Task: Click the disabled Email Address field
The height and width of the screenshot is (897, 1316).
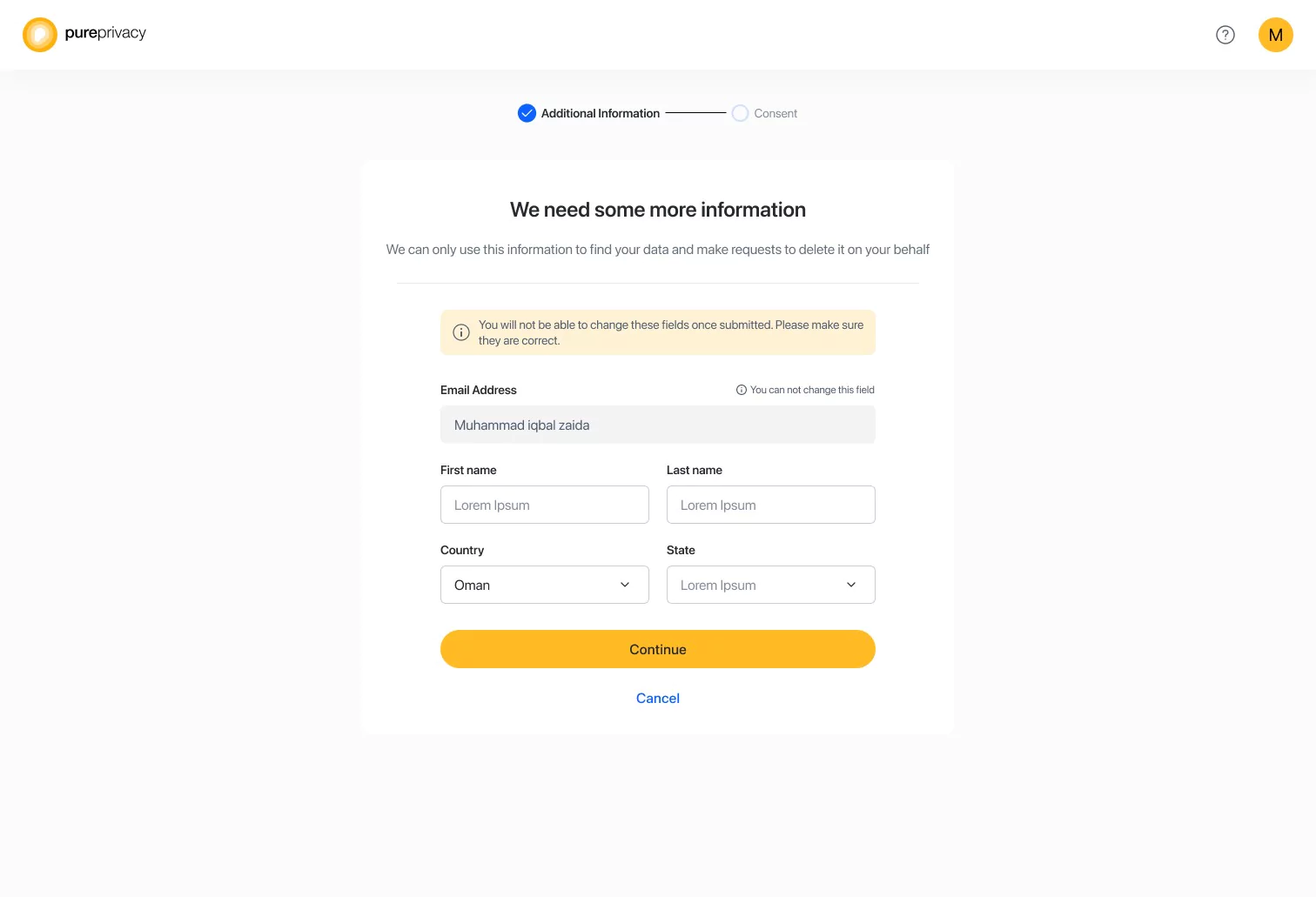Action: (x=658, y=425)
